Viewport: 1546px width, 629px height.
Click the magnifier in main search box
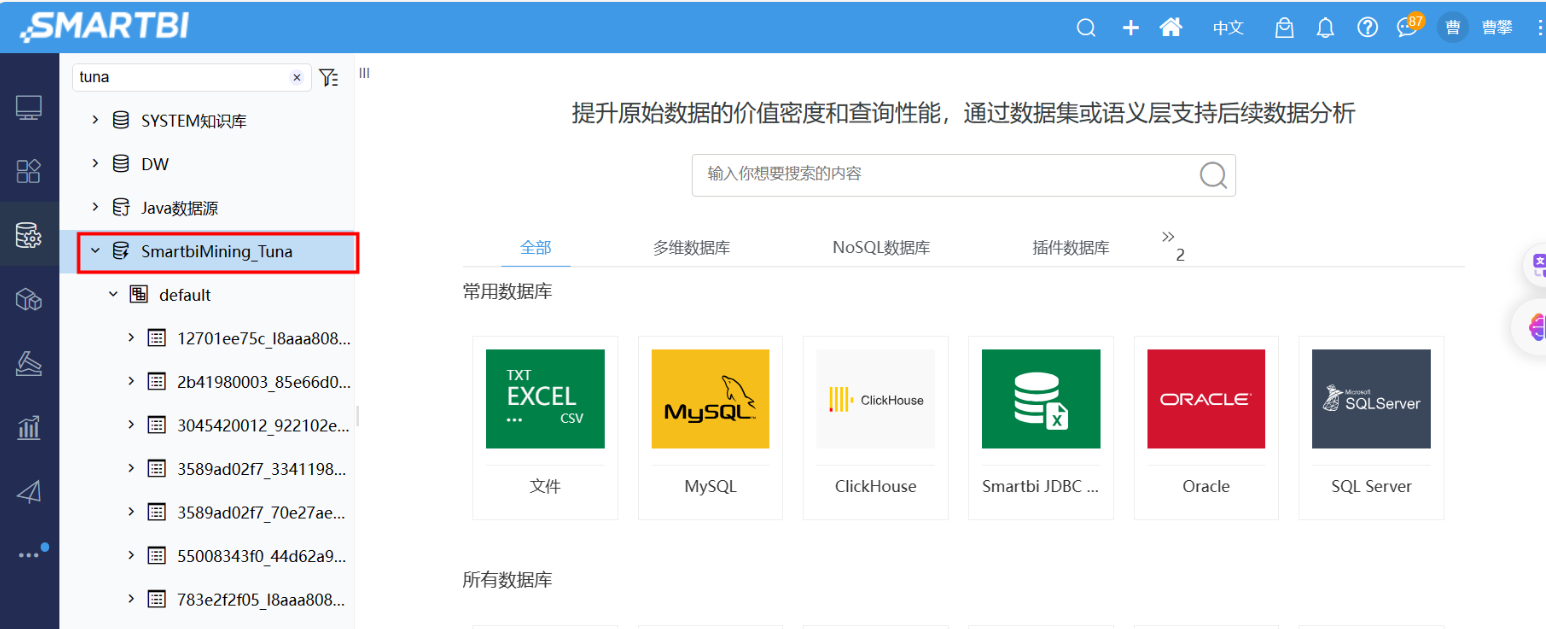pos(1213,175)
